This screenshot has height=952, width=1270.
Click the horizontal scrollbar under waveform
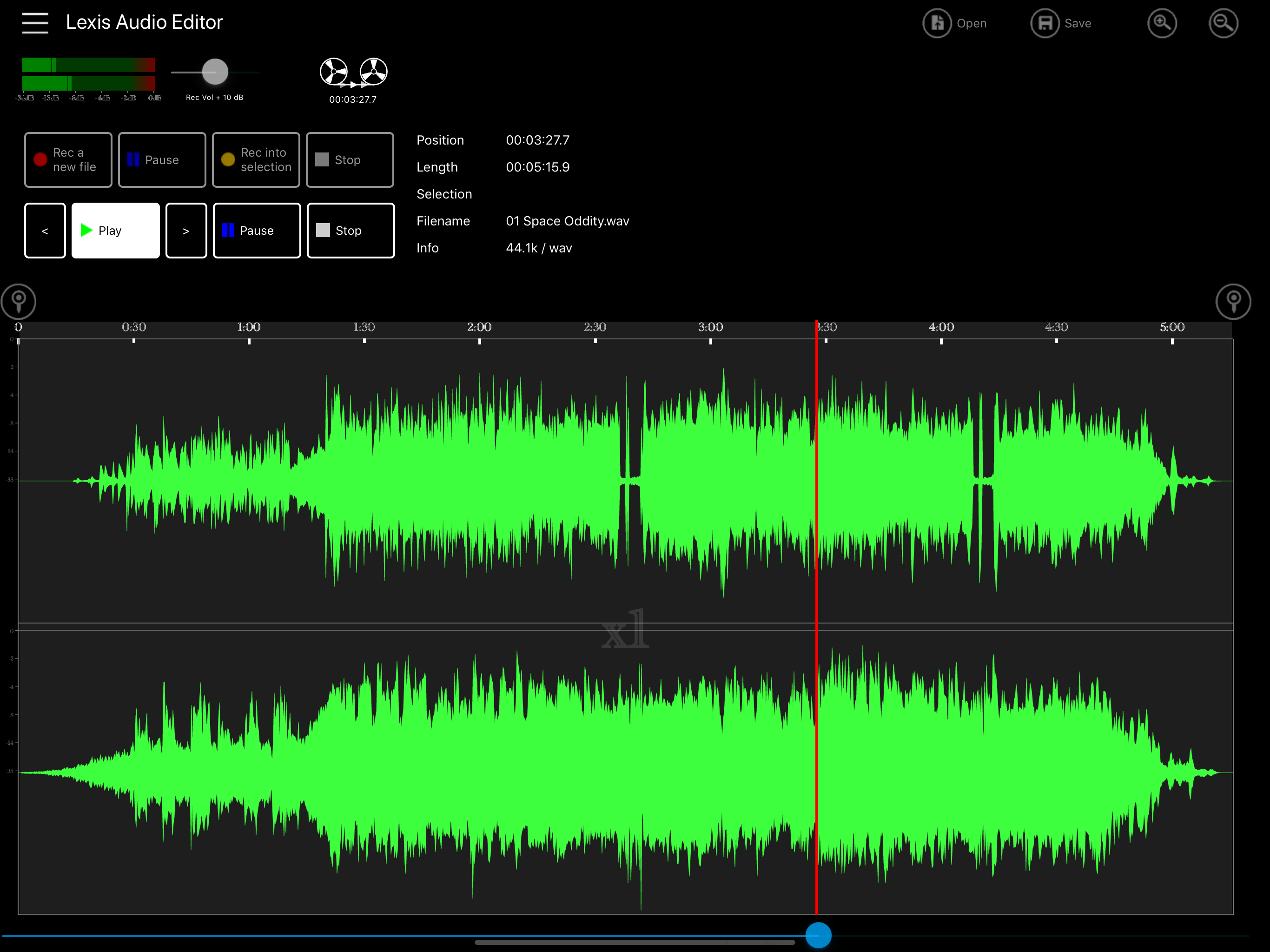pos(635,942)
